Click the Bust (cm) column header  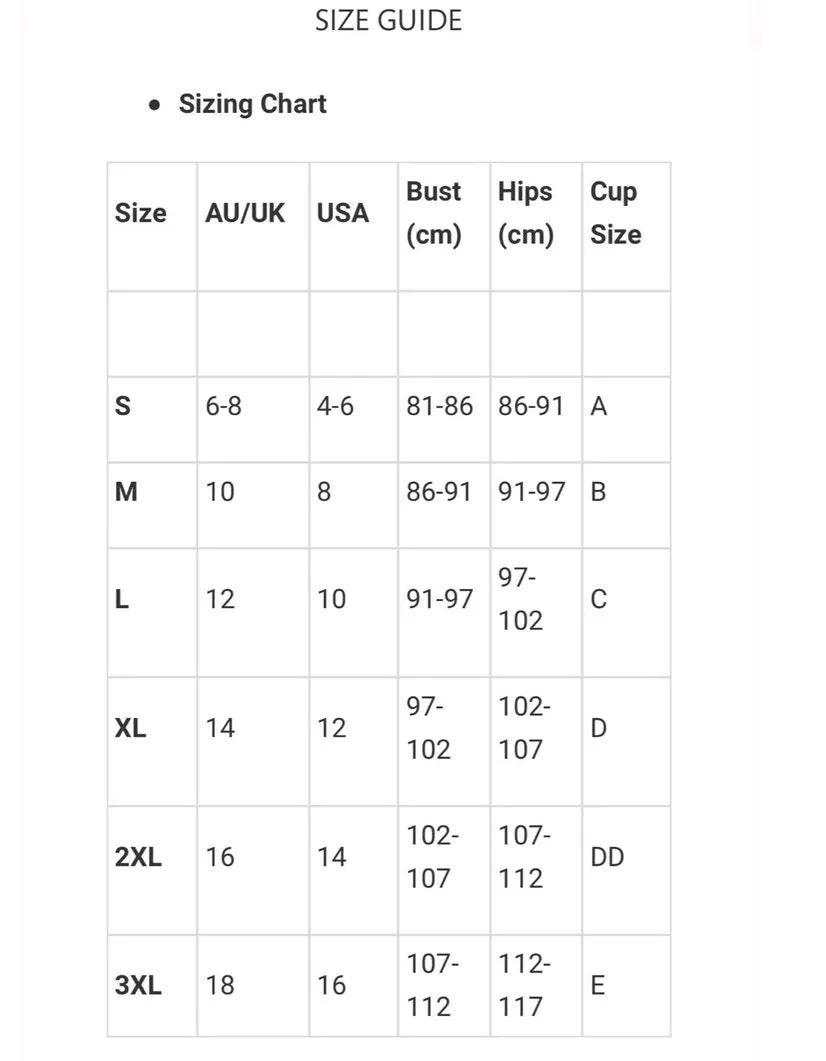pos(434,213)
